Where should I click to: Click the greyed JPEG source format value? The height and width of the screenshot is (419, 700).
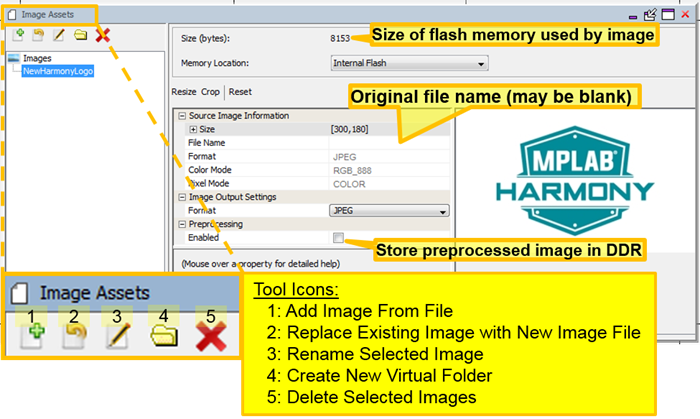point(345,157)
